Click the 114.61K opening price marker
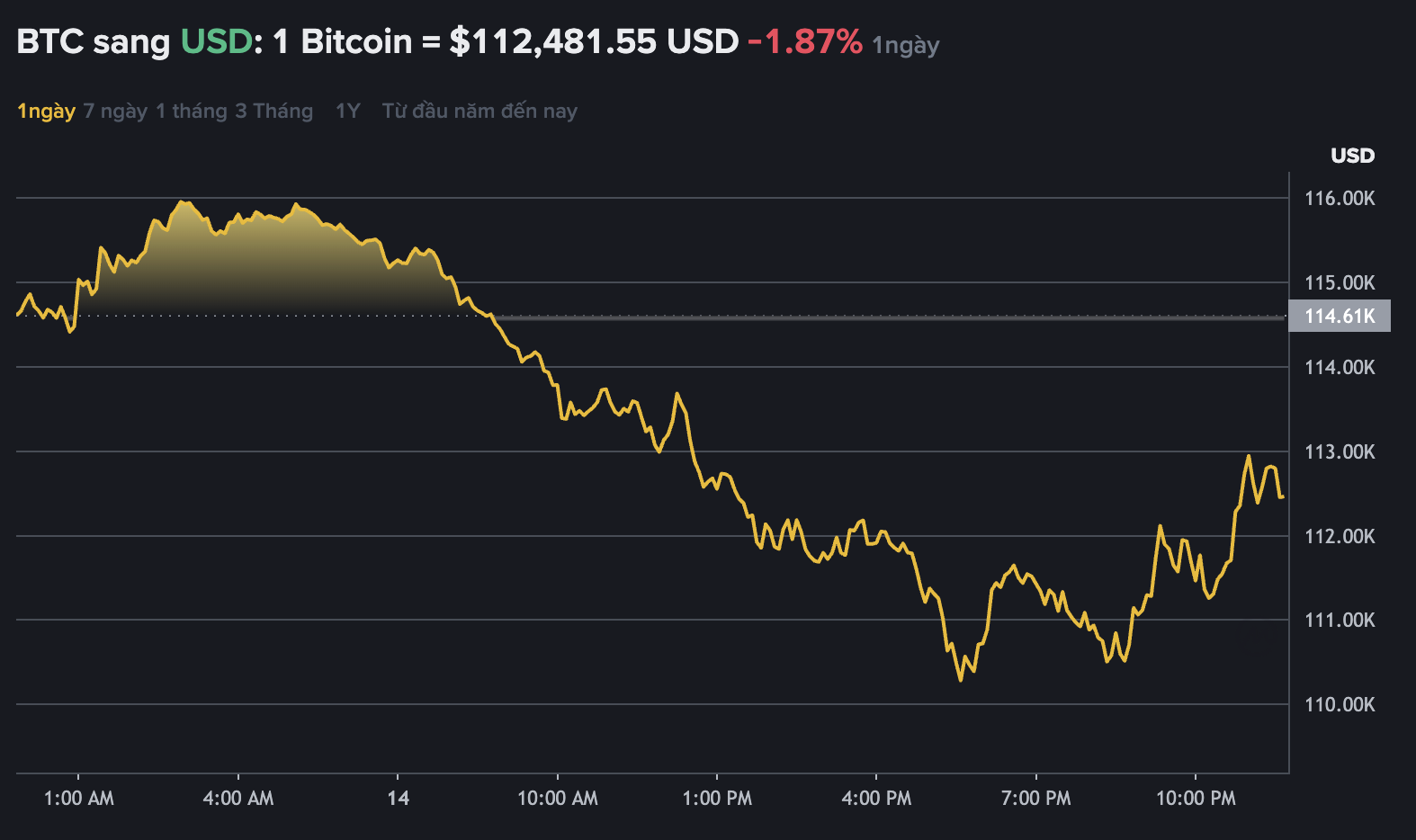This screenshot has height=840, width=1416. pos(1339,316)
